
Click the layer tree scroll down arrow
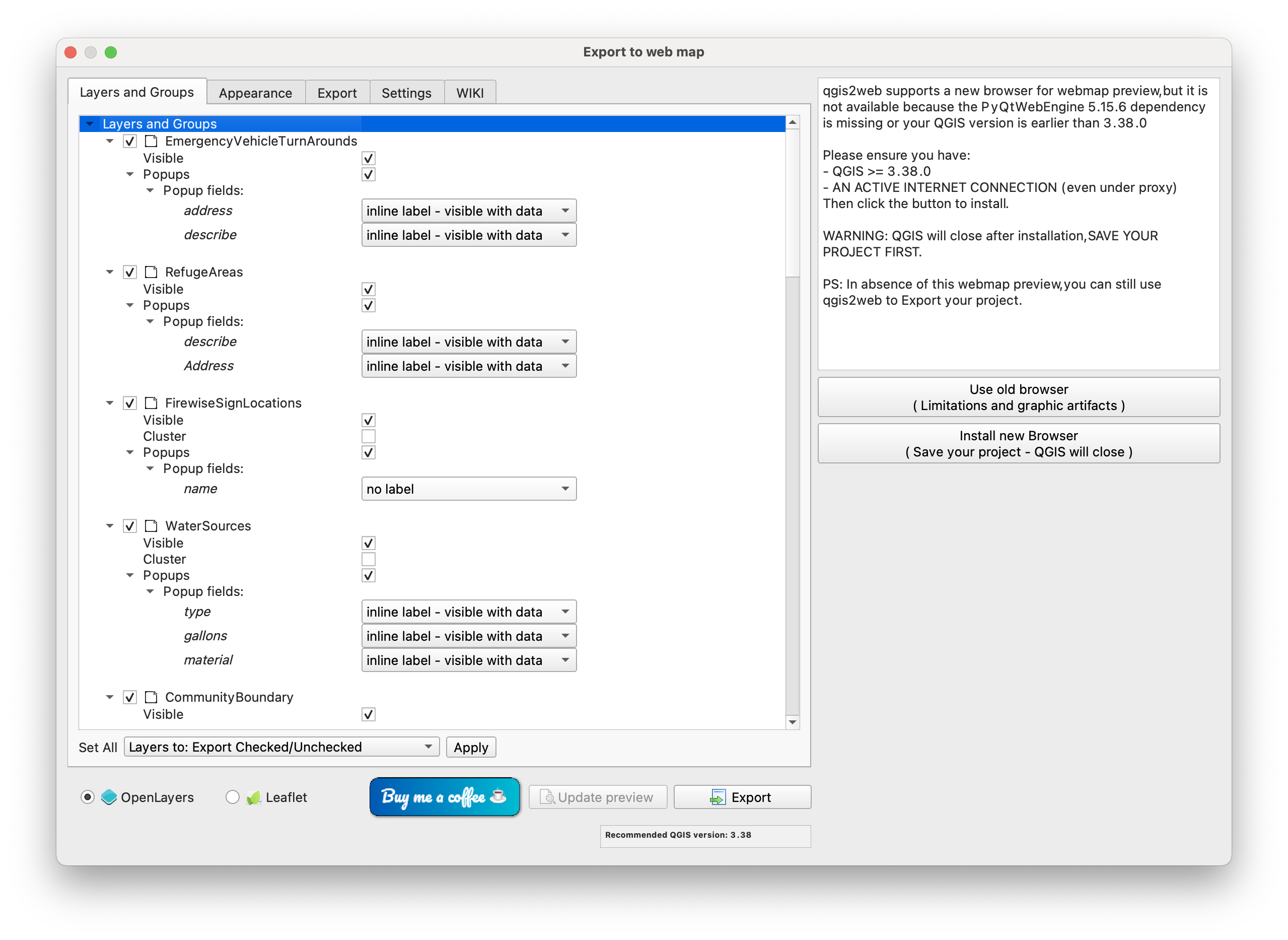(x=792, y=722)
